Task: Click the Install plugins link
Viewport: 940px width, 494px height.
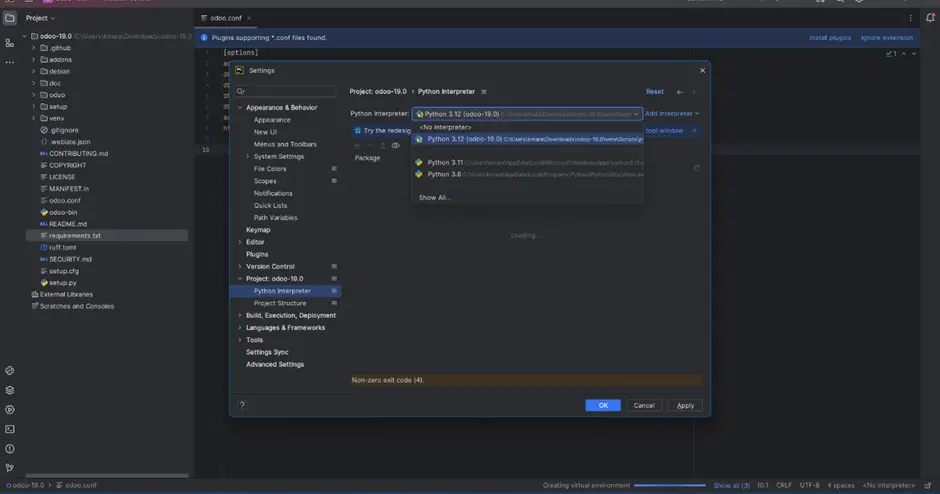Action: tap(830, 38)
